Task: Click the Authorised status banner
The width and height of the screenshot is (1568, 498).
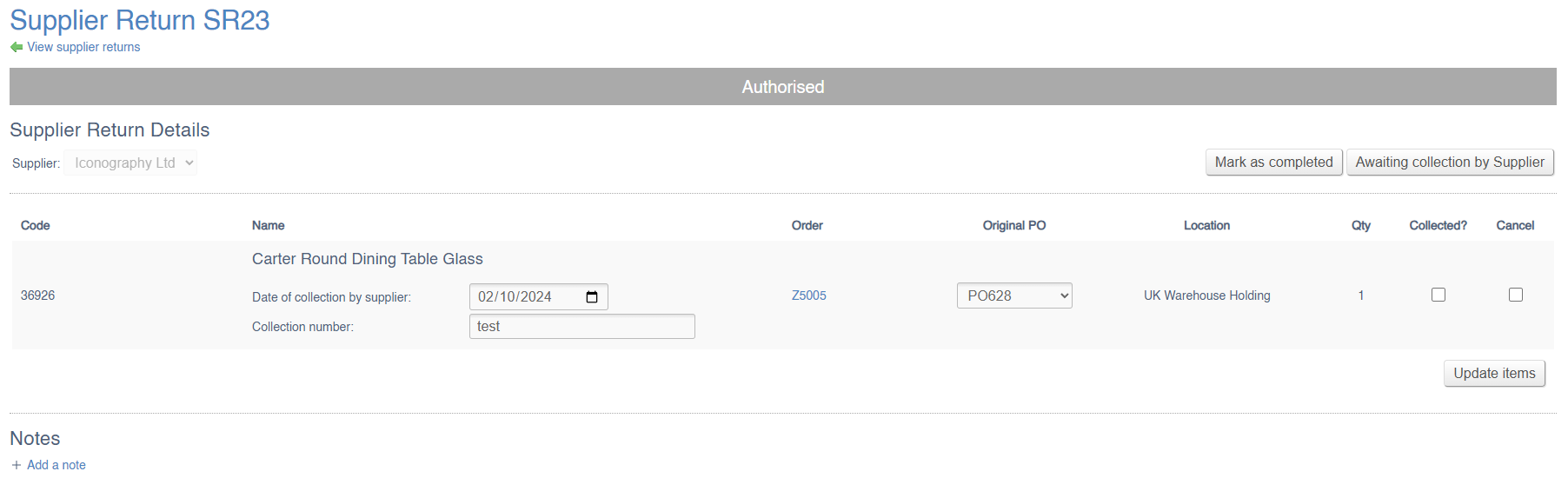Action: [782, 87]
